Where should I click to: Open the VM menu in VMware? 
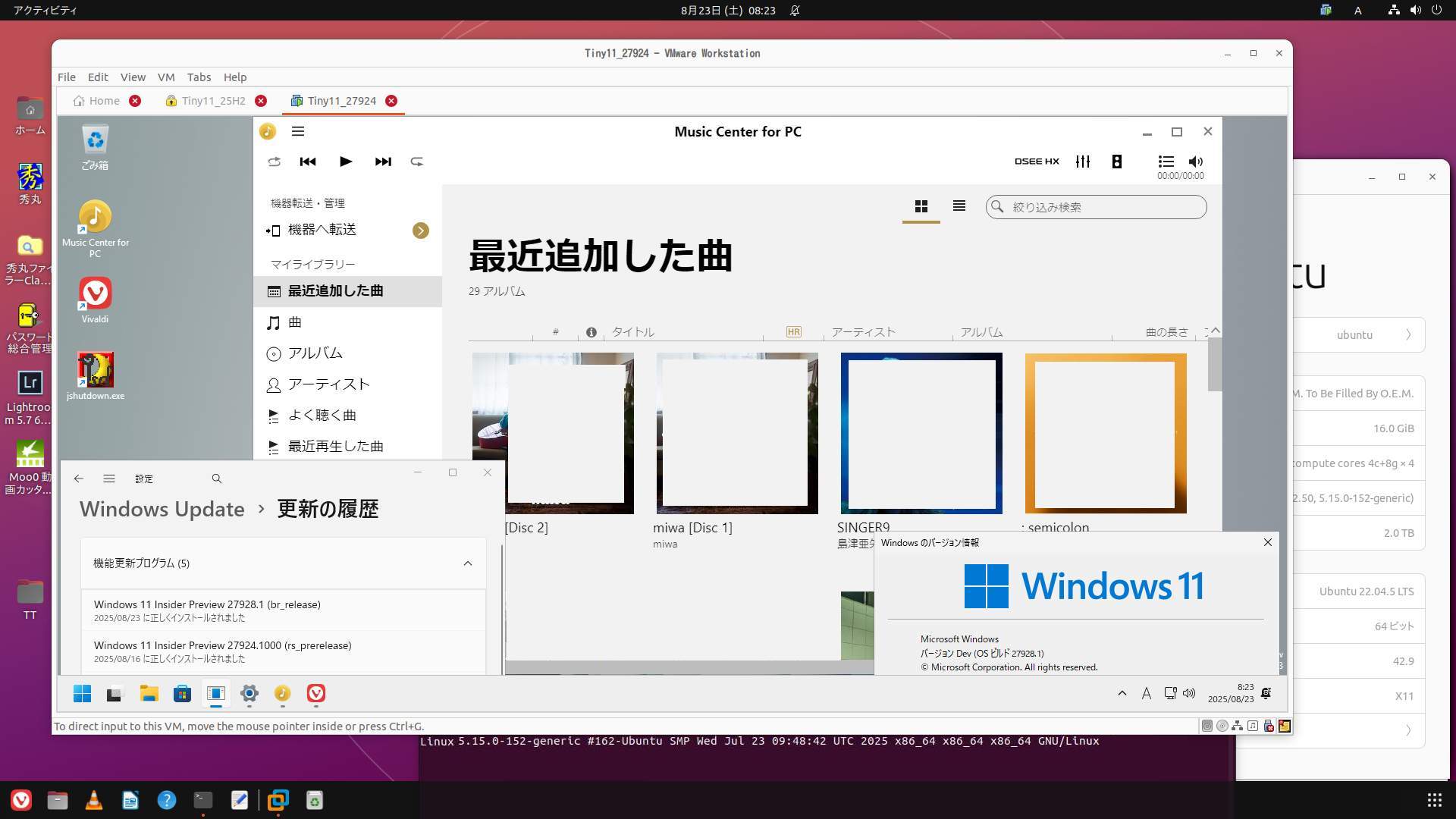point(166,77)
